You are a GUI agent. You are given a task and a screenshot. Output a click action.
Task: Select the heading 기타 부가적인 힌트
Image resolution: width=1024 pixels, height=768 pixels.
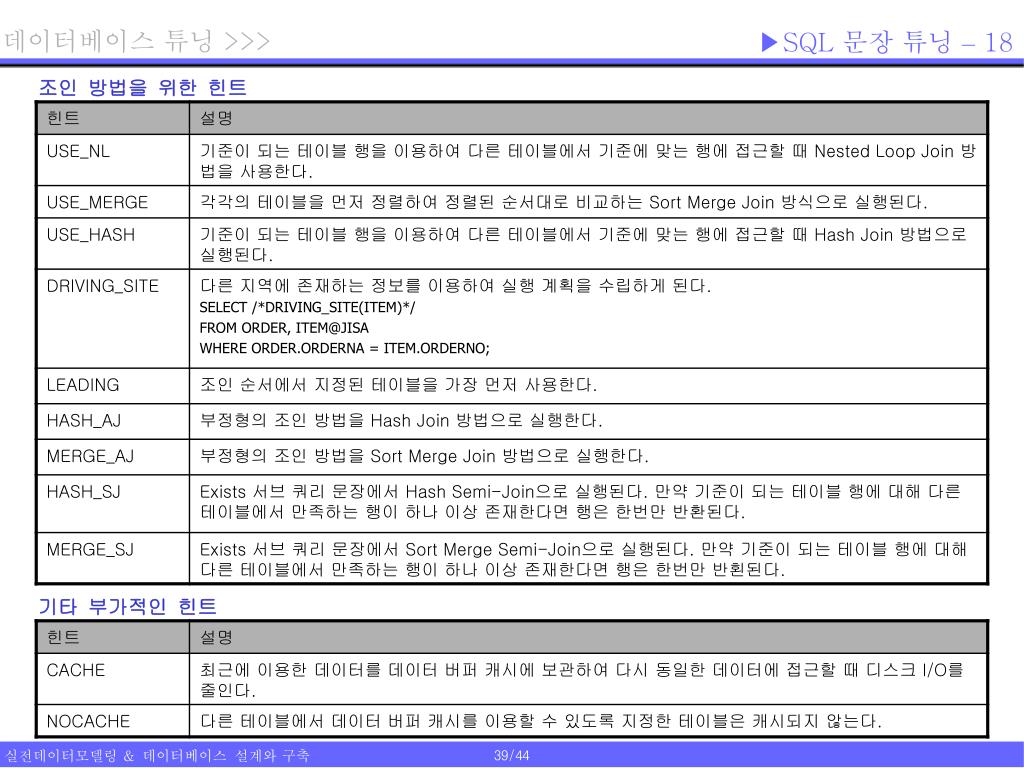tap(127, 606)
